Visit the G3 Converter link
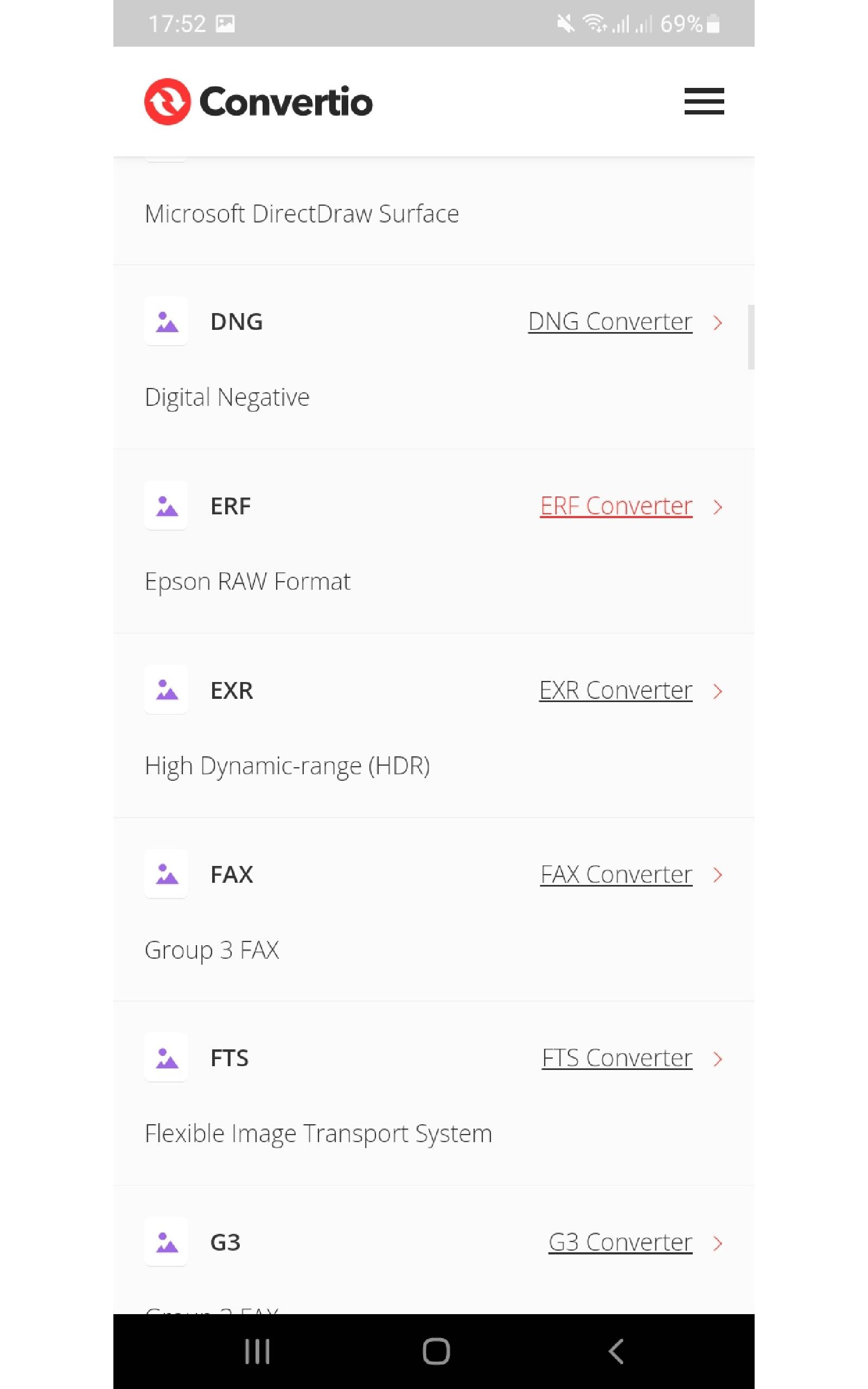 pos(620,1242)
